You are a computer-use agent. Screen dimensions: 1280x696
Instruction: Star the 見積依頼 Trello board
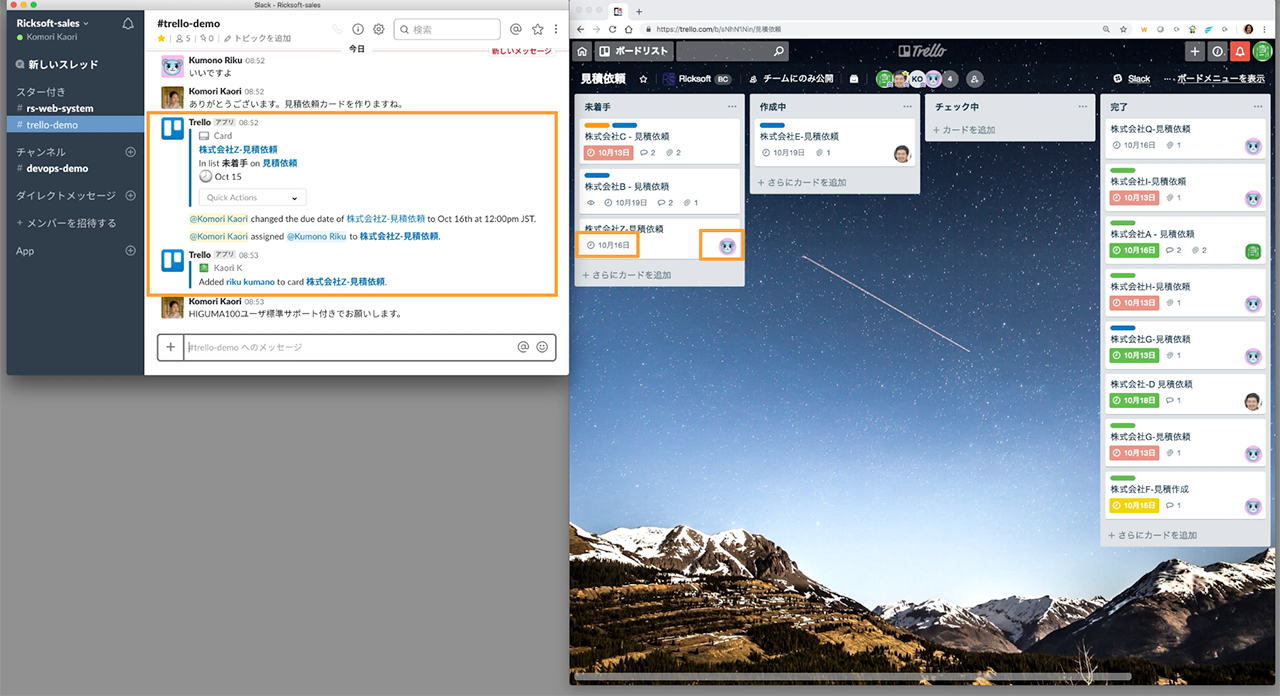(643, 79)
